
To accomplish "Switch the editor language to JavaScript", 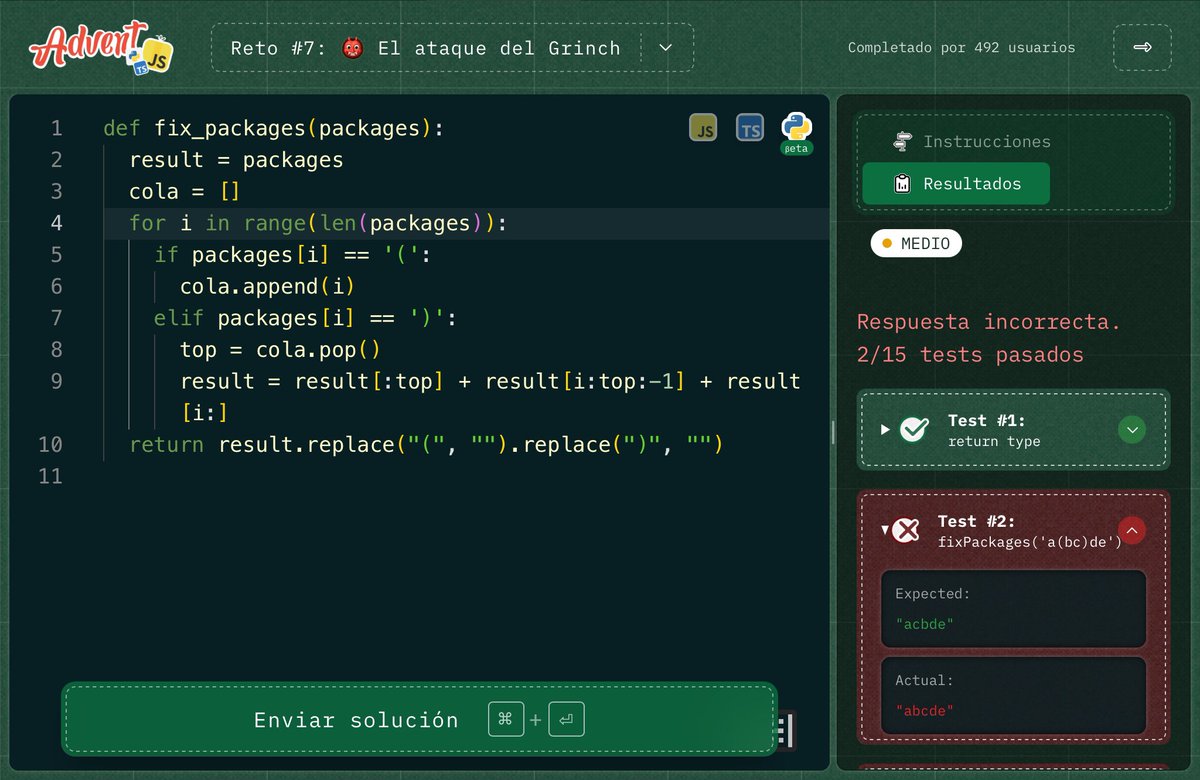I will click(703, 127).
